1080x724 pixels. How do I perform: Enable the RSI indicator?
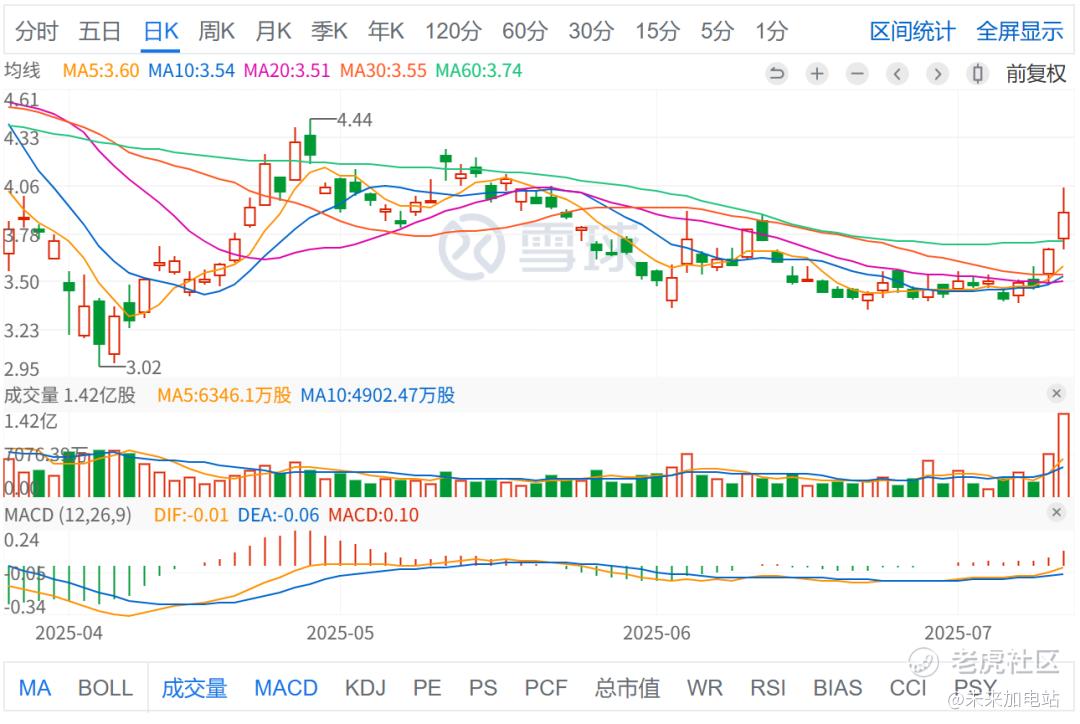(x=768, y=687)
